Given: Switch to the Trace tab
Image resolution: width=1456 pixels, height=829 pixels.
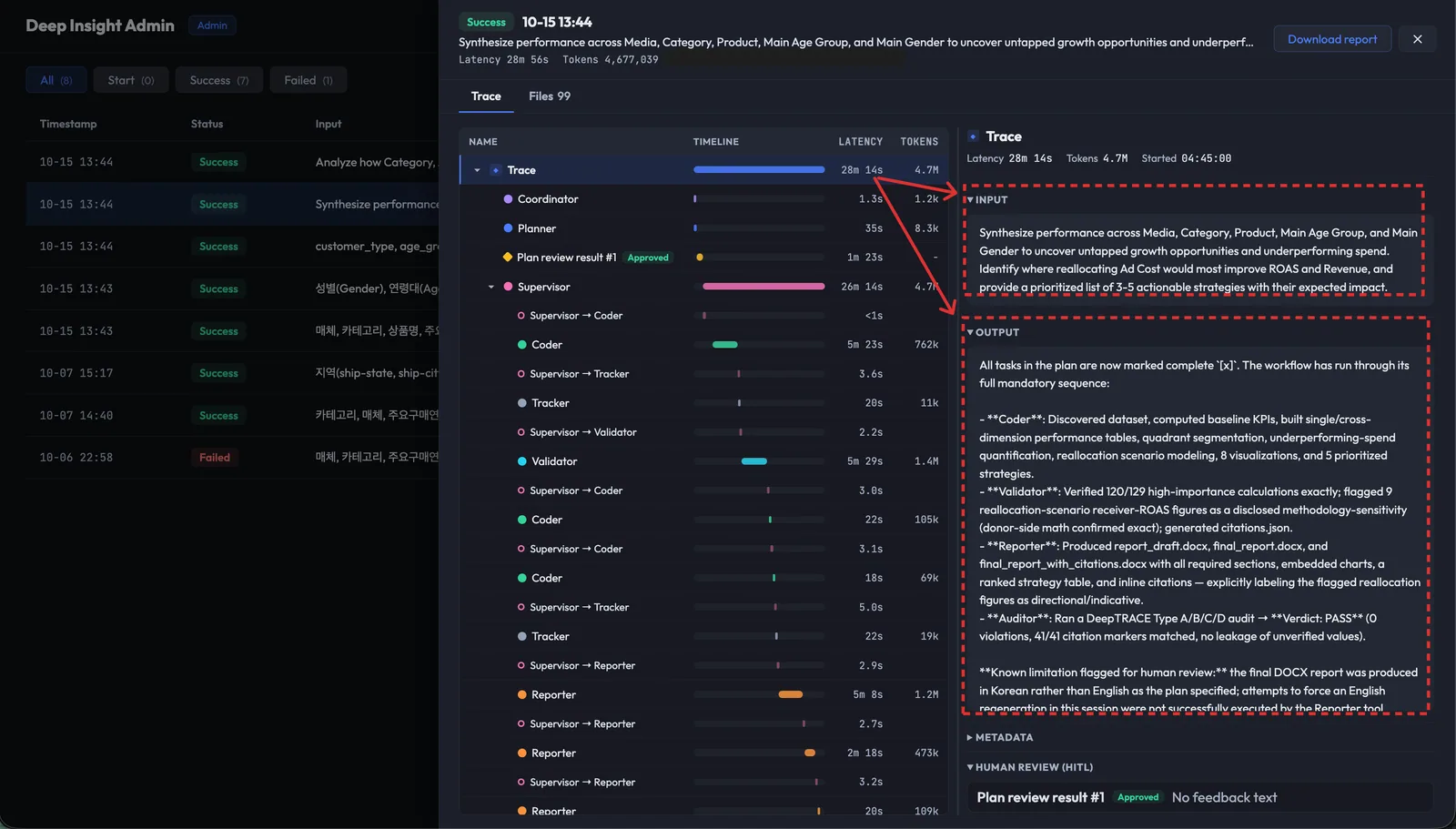Looking at the screenshot, I should pos(486,96).
